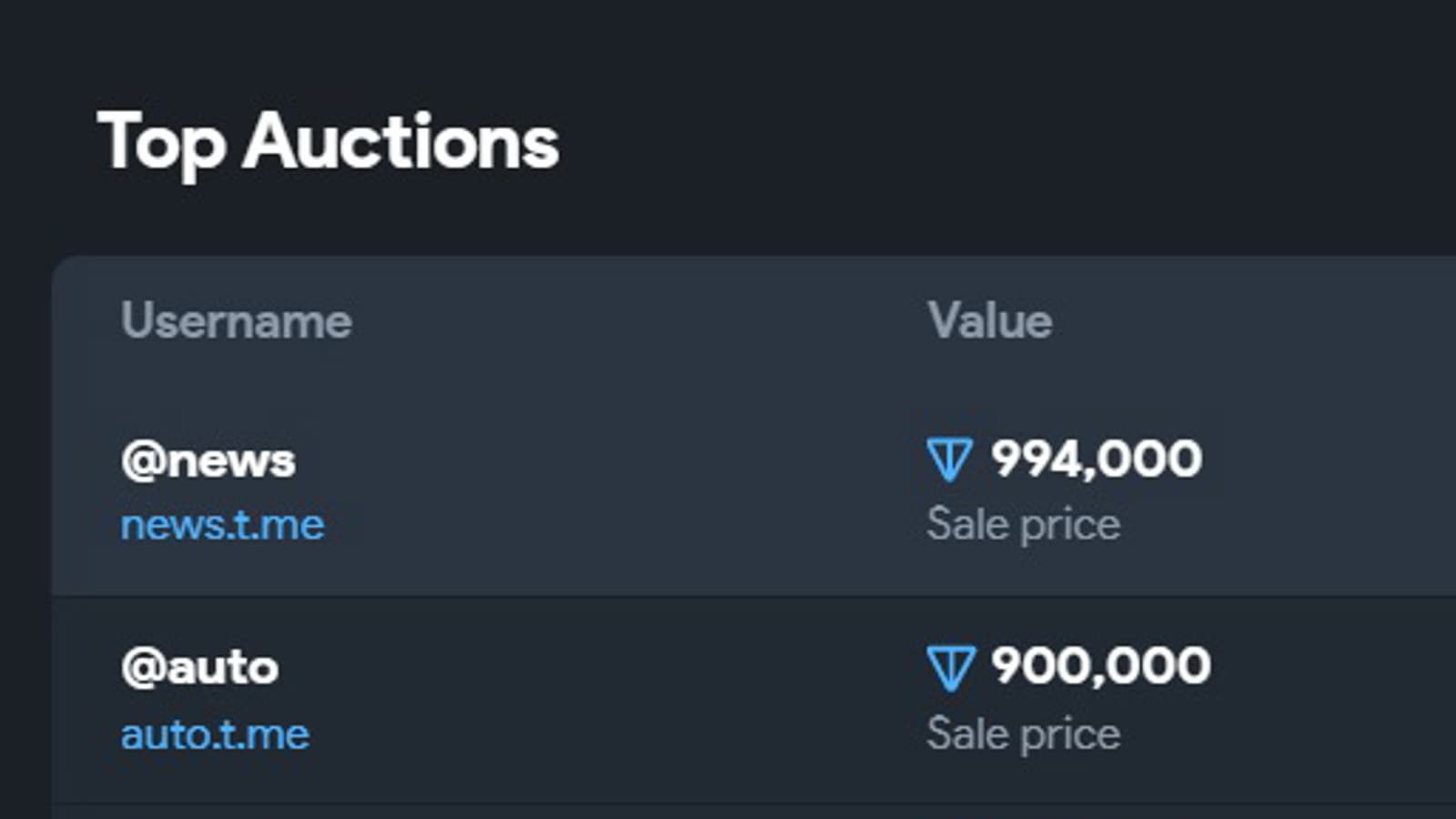Click the Sale price label under 900,000
The width and height of the screenshot is (1456, 819).
pos(1024,734)
